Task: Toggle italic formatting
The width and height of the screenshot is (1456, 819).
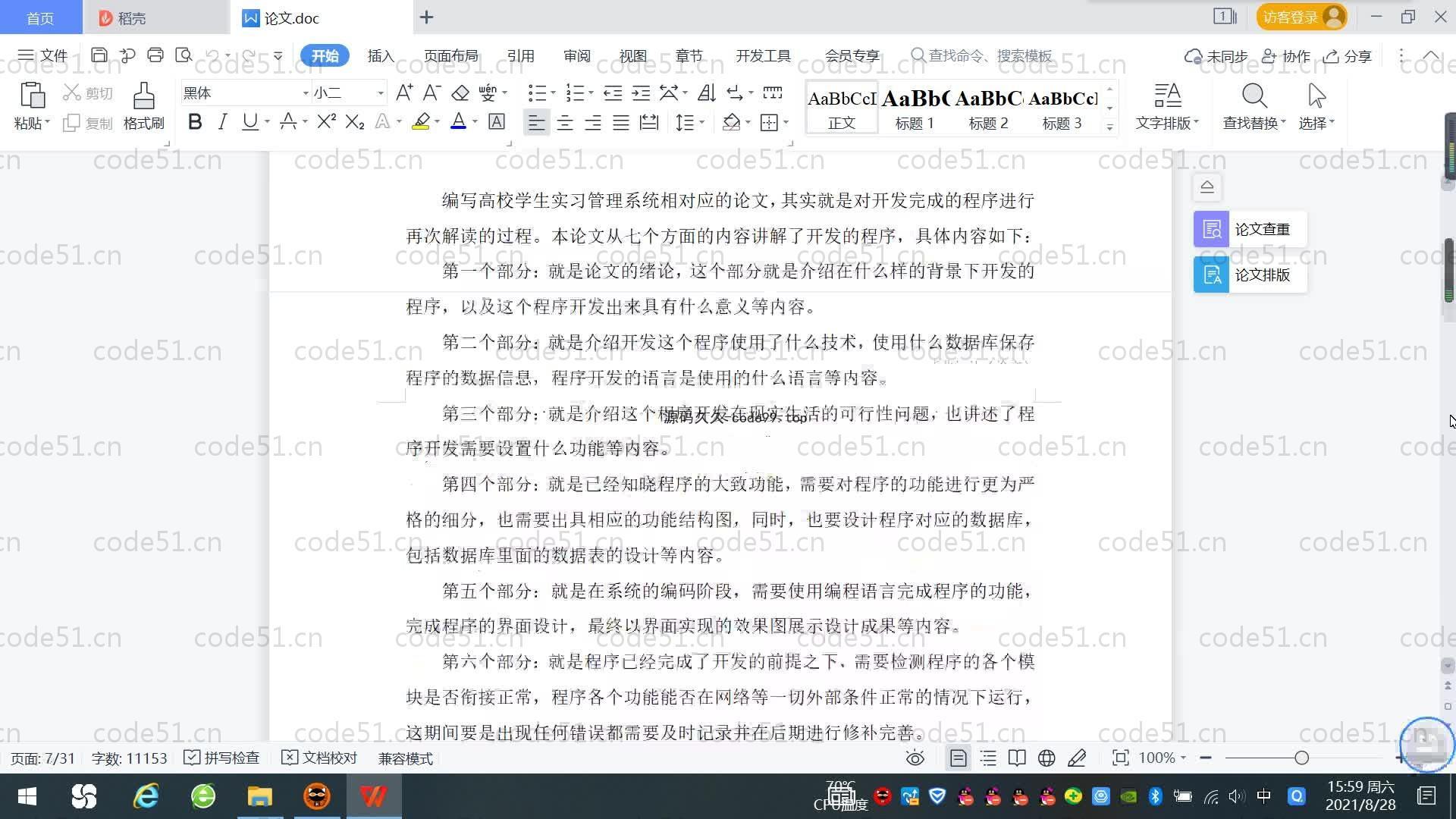Action: 222,121
